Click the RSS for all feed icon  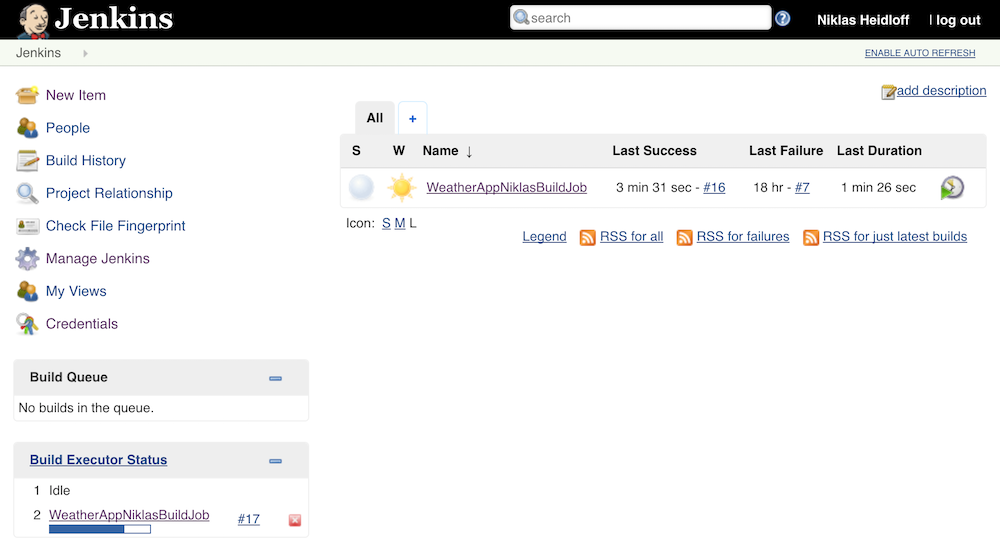click(x=587, y=237)
